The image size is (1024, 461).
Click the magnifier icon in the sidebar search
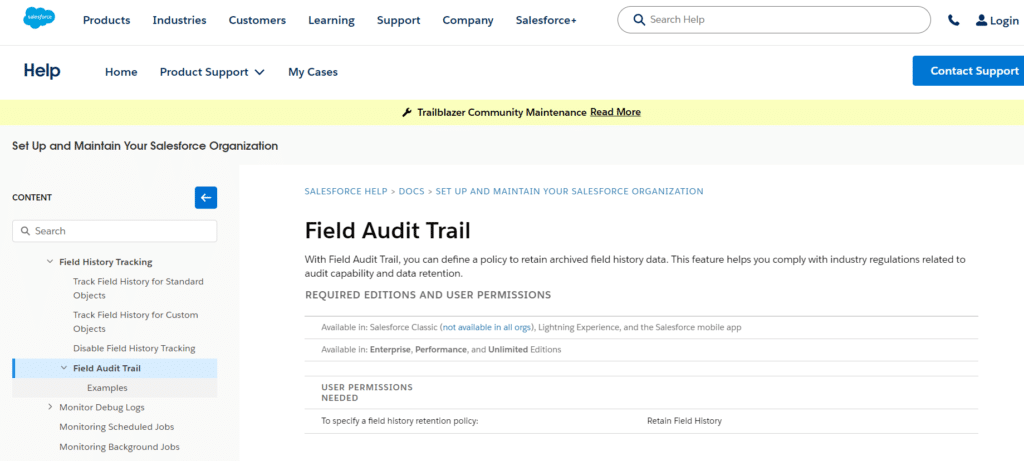click(x=25, y=231)
